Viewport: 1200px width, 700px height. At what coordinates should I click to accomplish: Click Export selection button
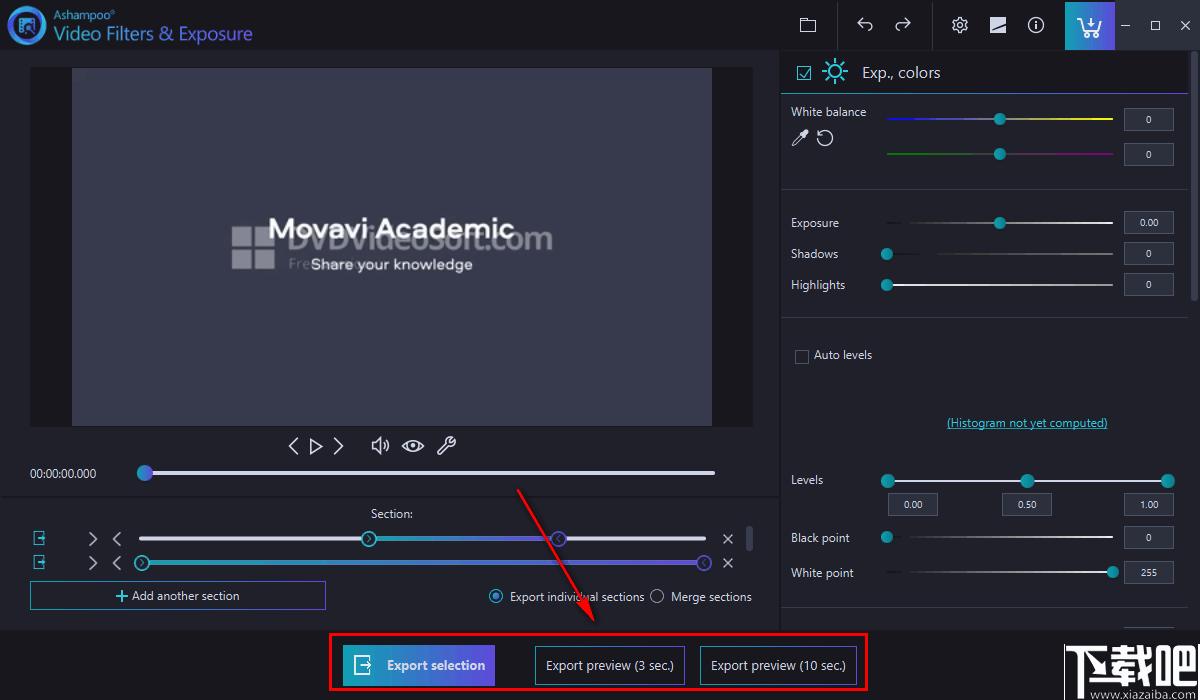[x=419, y=665]
